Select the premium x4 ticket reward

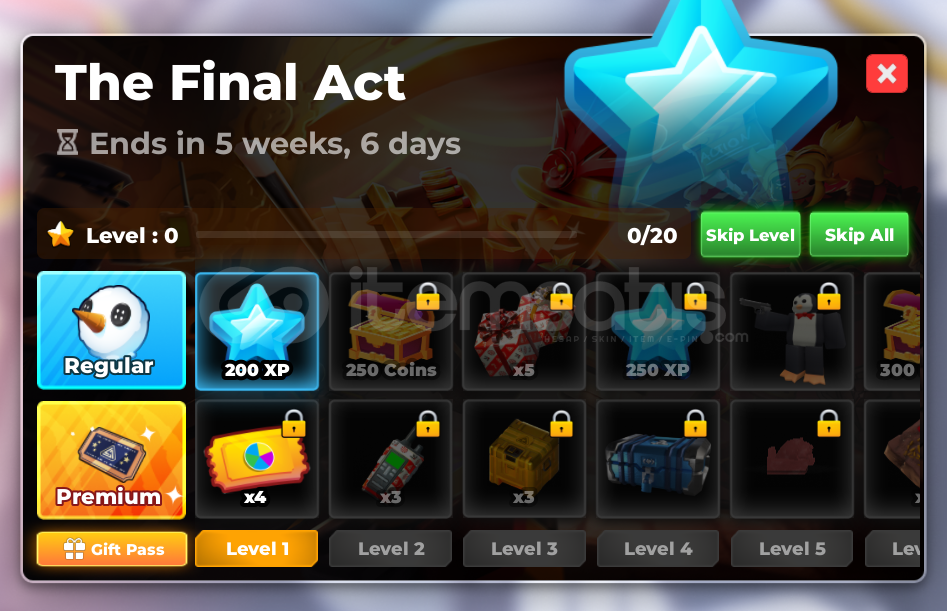(257, 459)
